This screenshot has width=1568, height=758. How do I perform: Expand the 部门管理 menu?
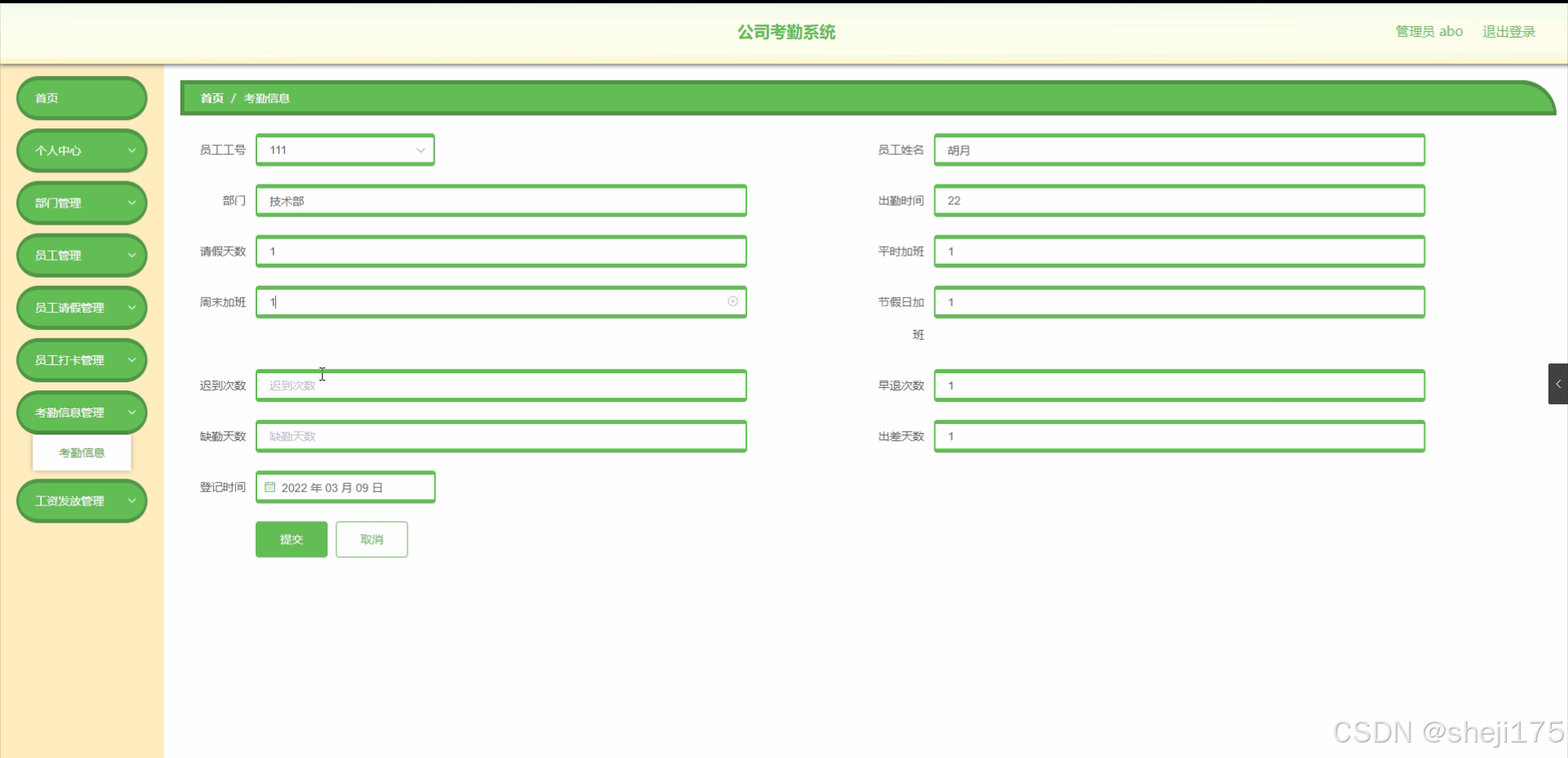(x=82, y=203)
